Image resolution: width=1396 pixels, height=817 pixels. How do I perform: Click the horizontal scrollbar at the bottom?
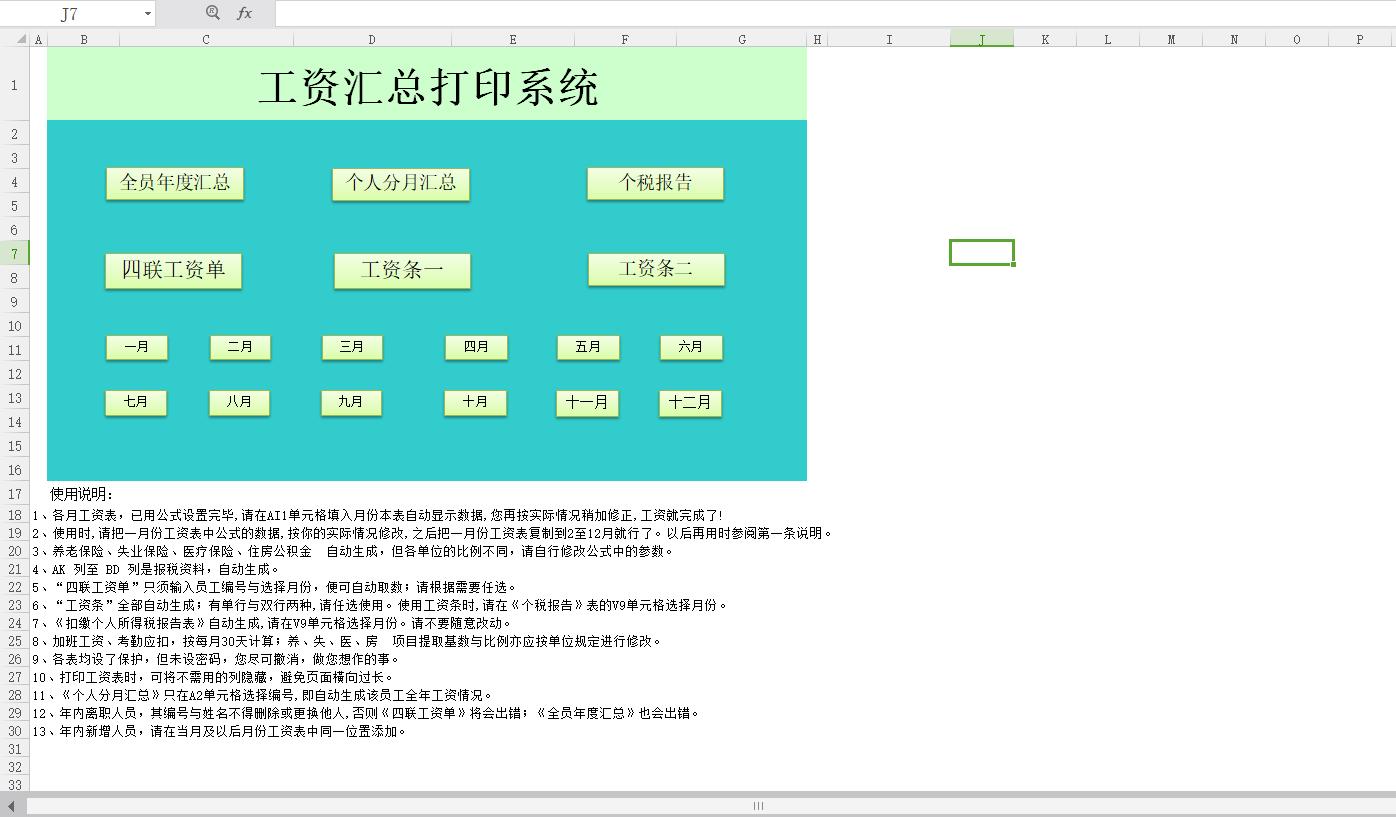coord(757,806)
